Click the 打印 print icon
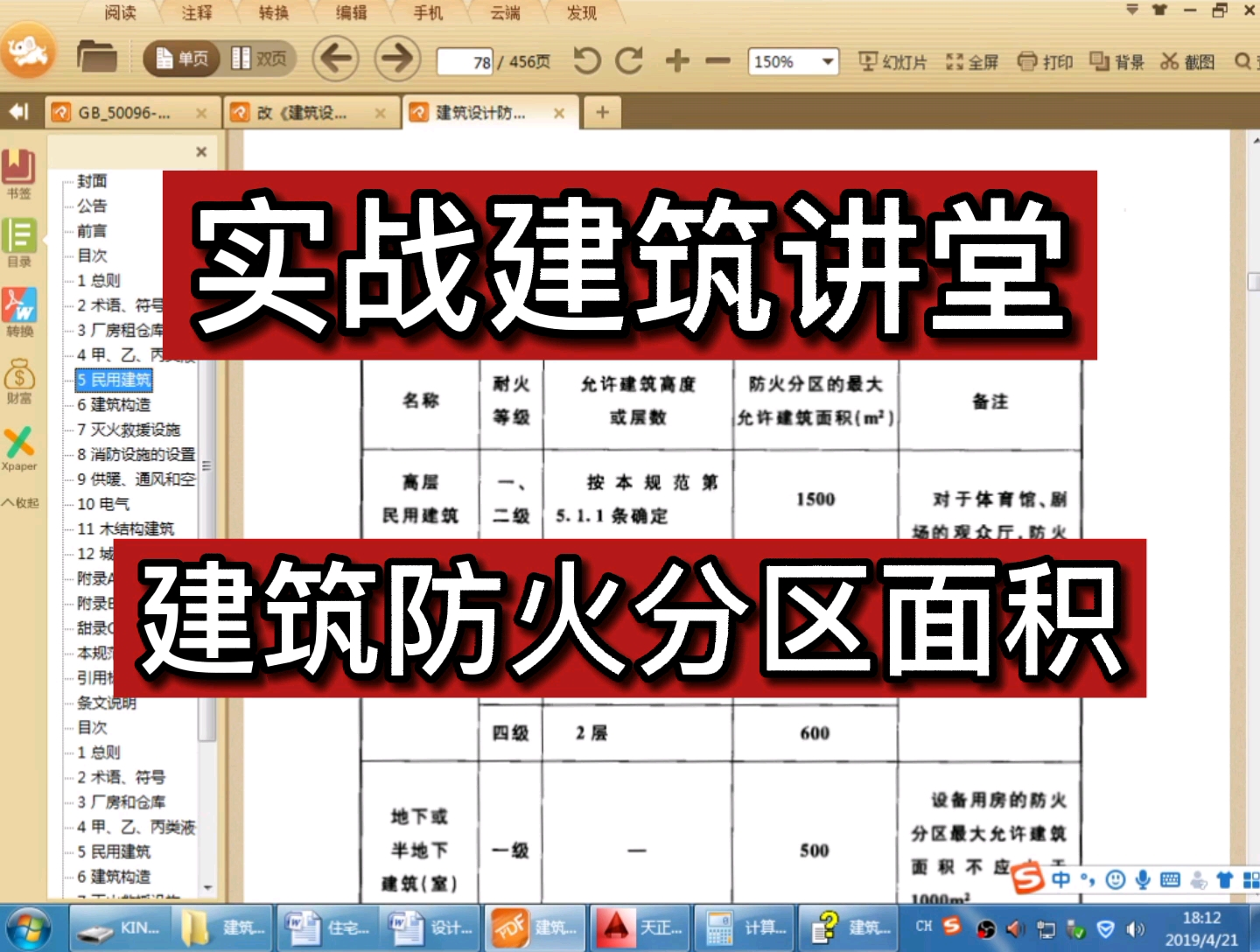This screenshot has height=952, width=1260. pyautogui.click(x=1046, y=61)
